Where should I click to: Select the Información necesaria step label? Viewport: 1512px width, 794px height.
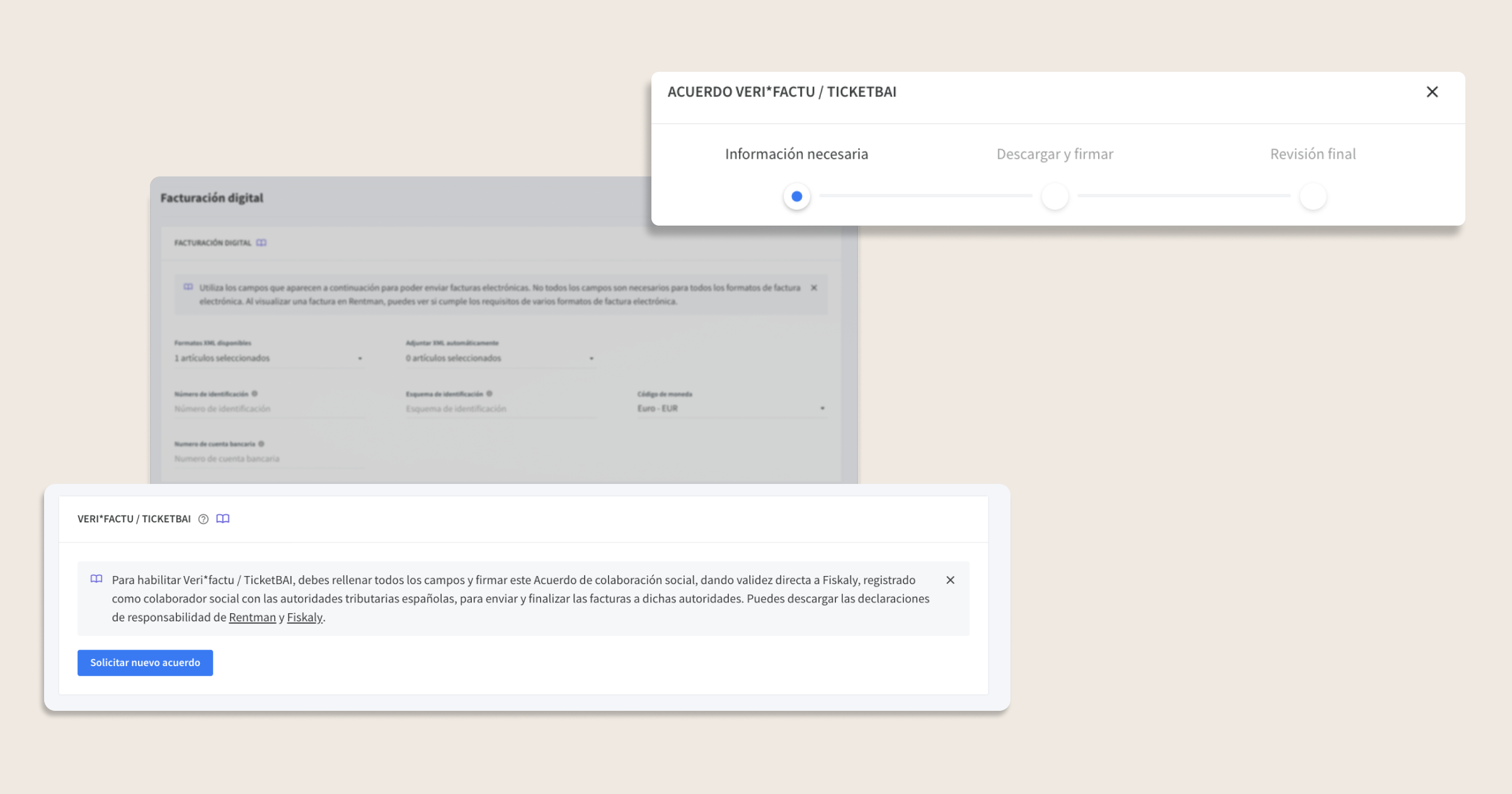[x=796, y=154]
